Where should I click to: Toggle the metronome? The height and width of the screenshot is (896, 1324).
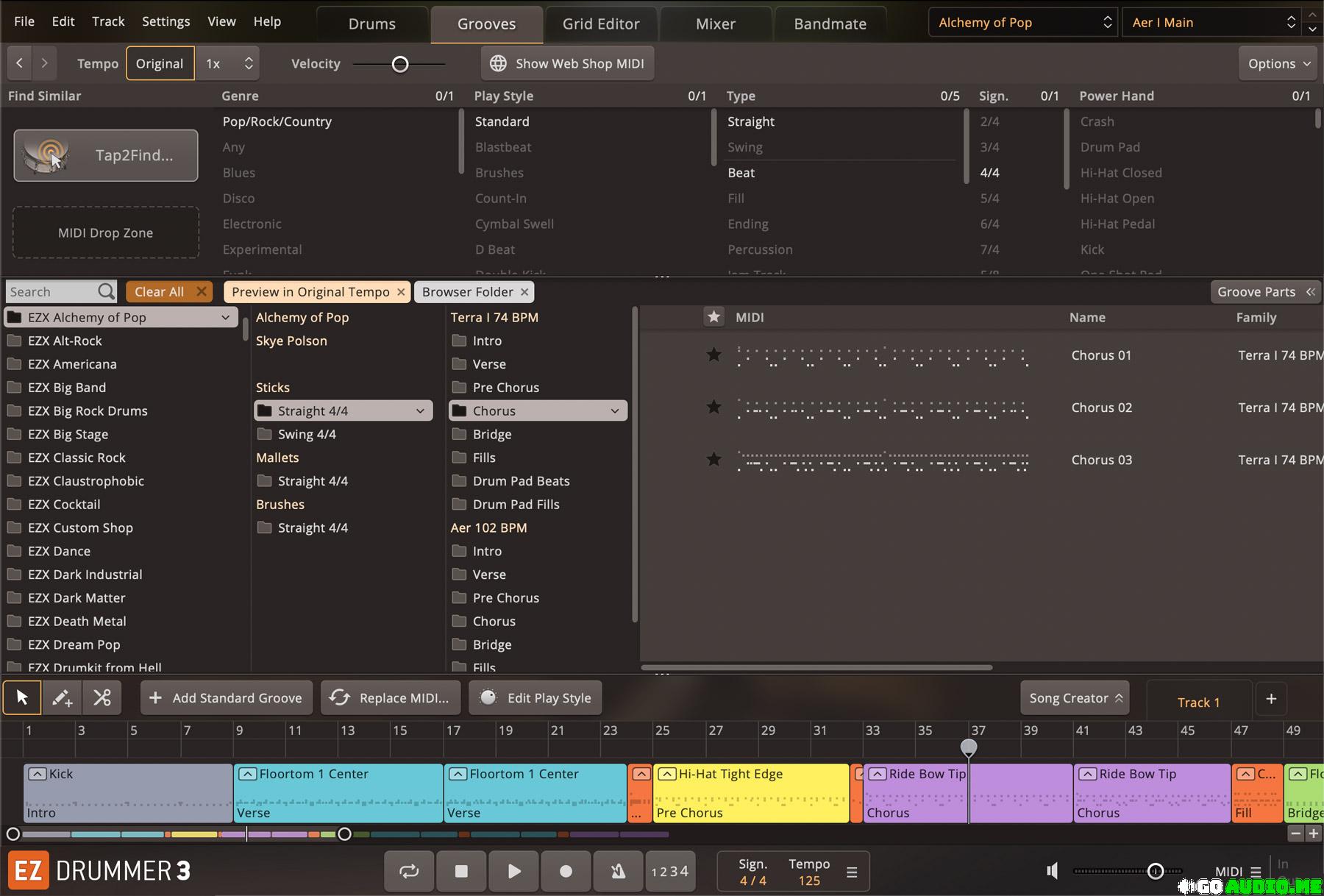pyautogui.click(x=618, y=871)
